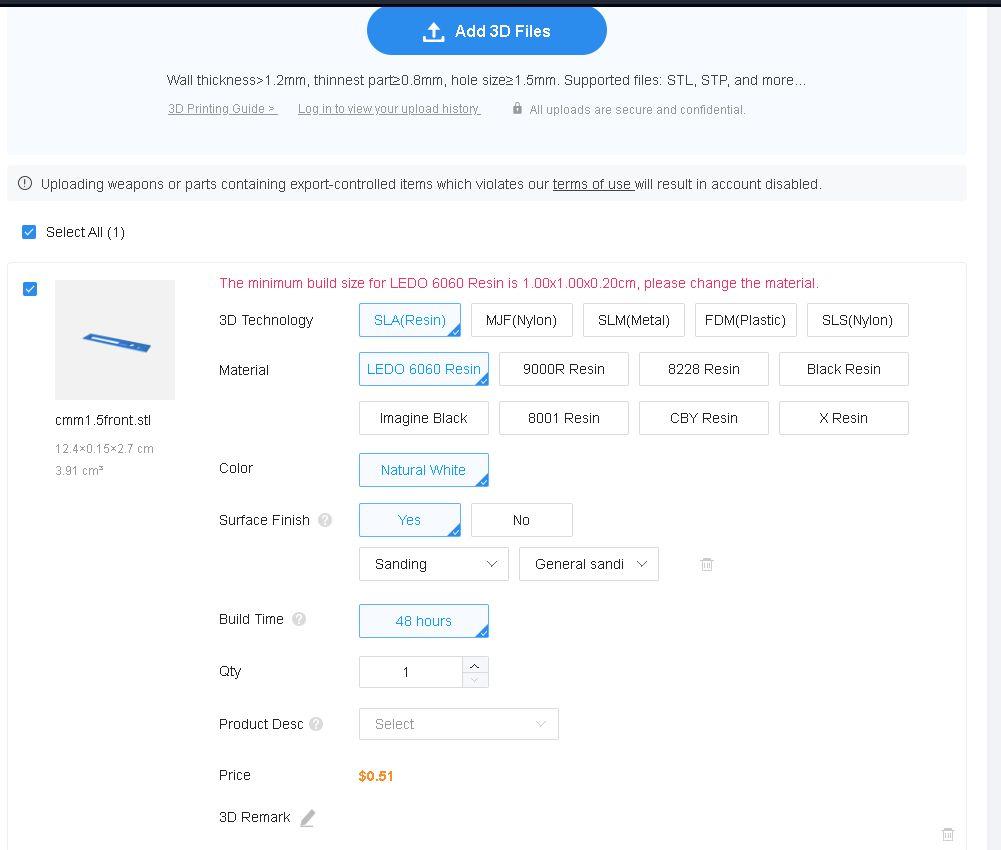Viewport: 1001px width, 850px height.
Task: Open the Product Desc Select dropdown
Action: 458,724
